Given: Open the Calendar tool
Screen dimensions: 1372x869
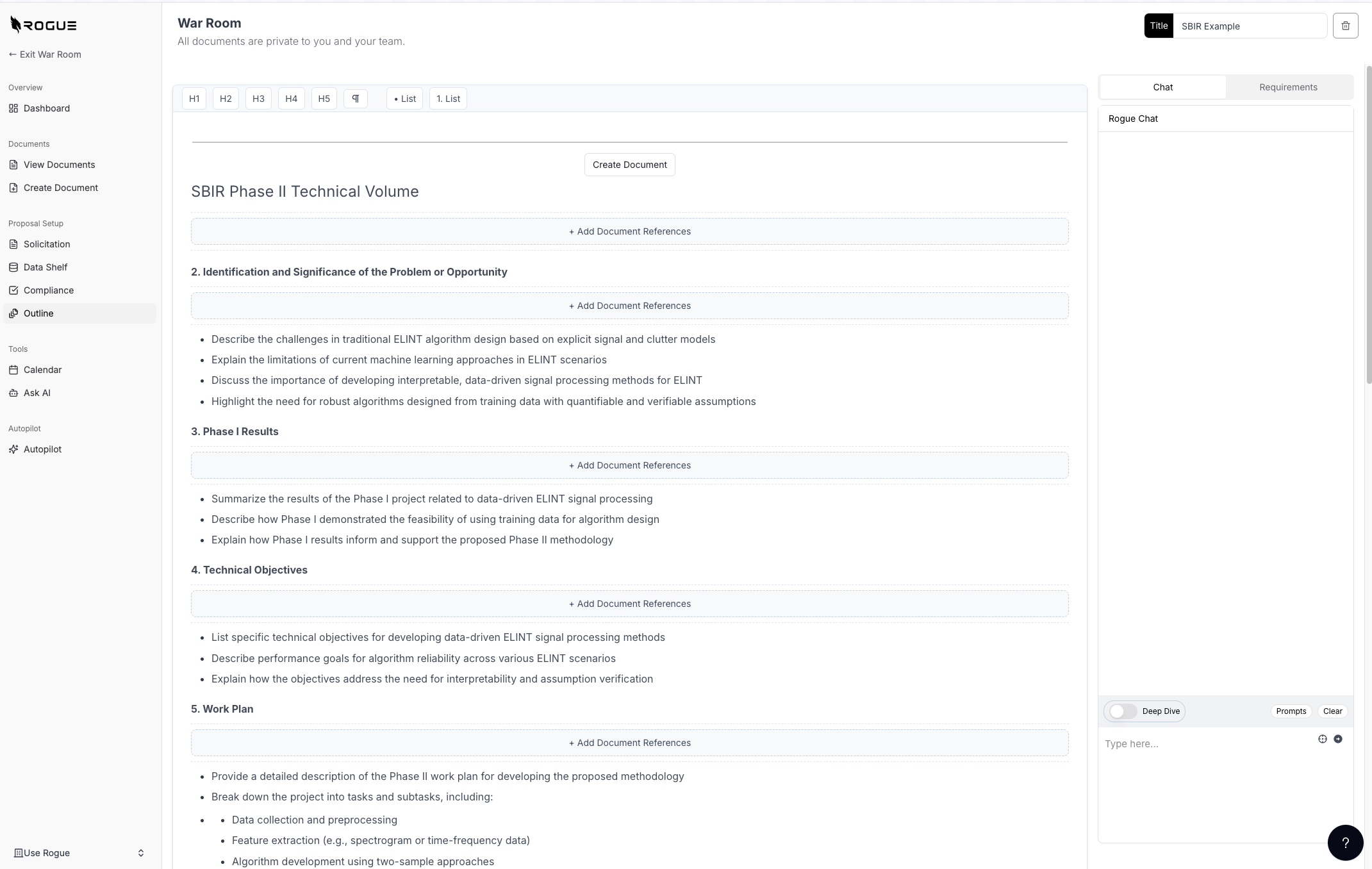Looking at the screenshot, I should (x=42, y=370).
